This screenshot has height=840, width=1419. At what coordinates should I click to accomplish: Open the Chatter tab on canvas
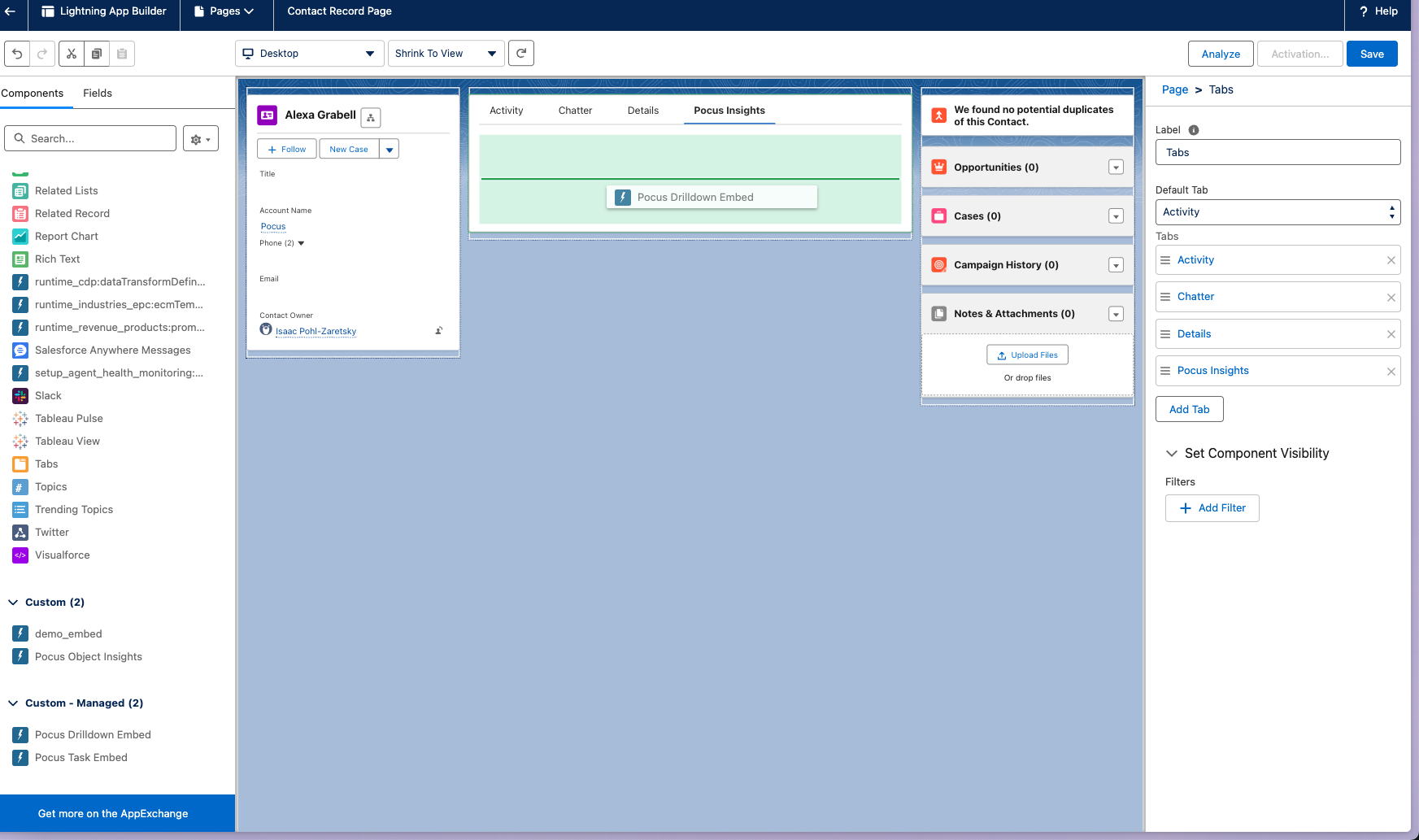576,111
